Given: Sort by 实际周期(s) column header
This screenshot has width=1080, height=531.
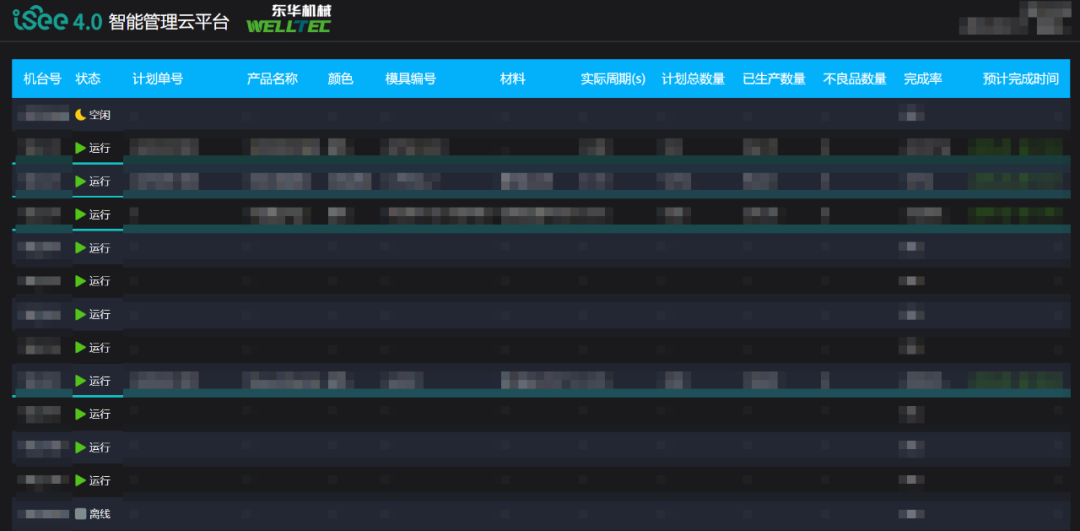Looking at the screenshot, I should click(x=612, y=79).
